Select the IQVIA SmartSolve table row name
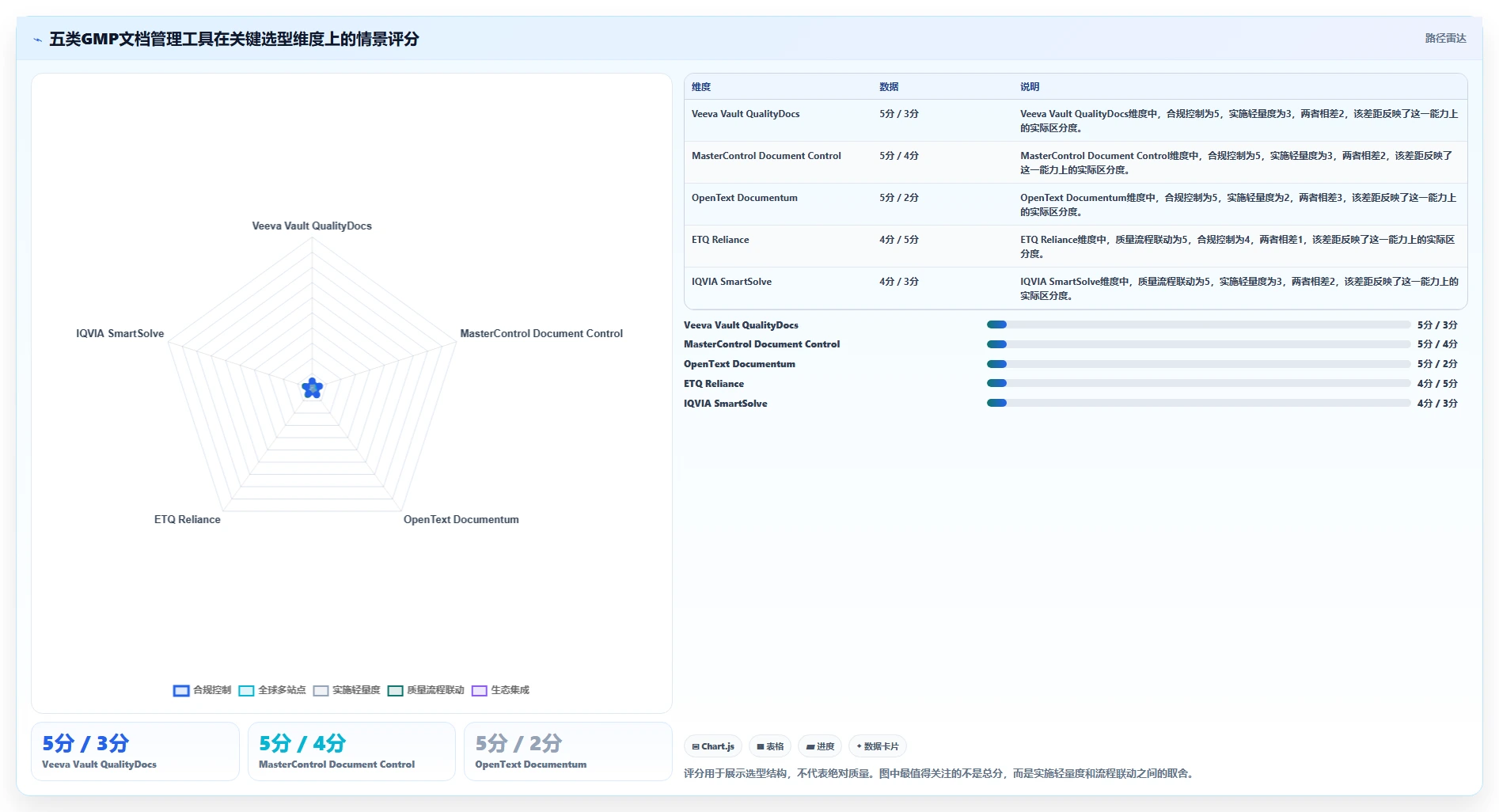 [731, 282]
